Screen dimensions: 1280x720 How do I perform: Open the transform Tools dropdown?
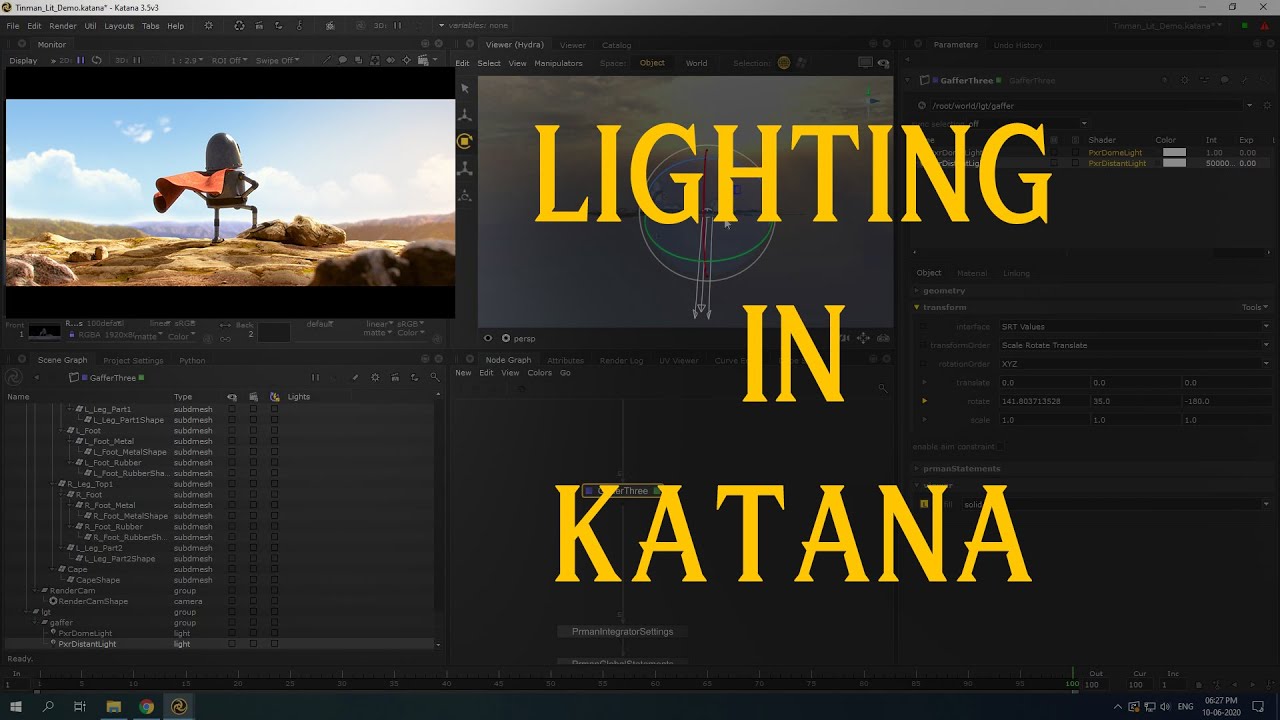[1255, 307]
